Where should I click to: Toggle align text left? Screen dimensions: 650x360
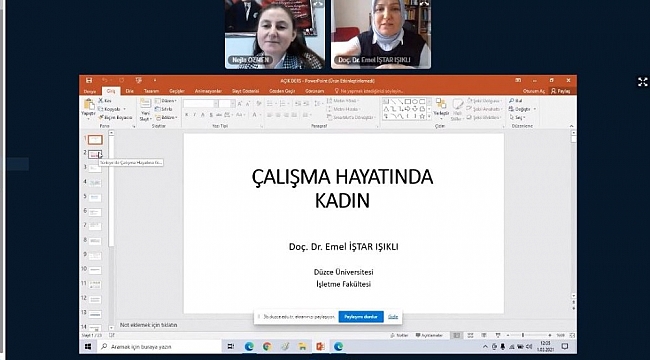[x=270, y=115]
